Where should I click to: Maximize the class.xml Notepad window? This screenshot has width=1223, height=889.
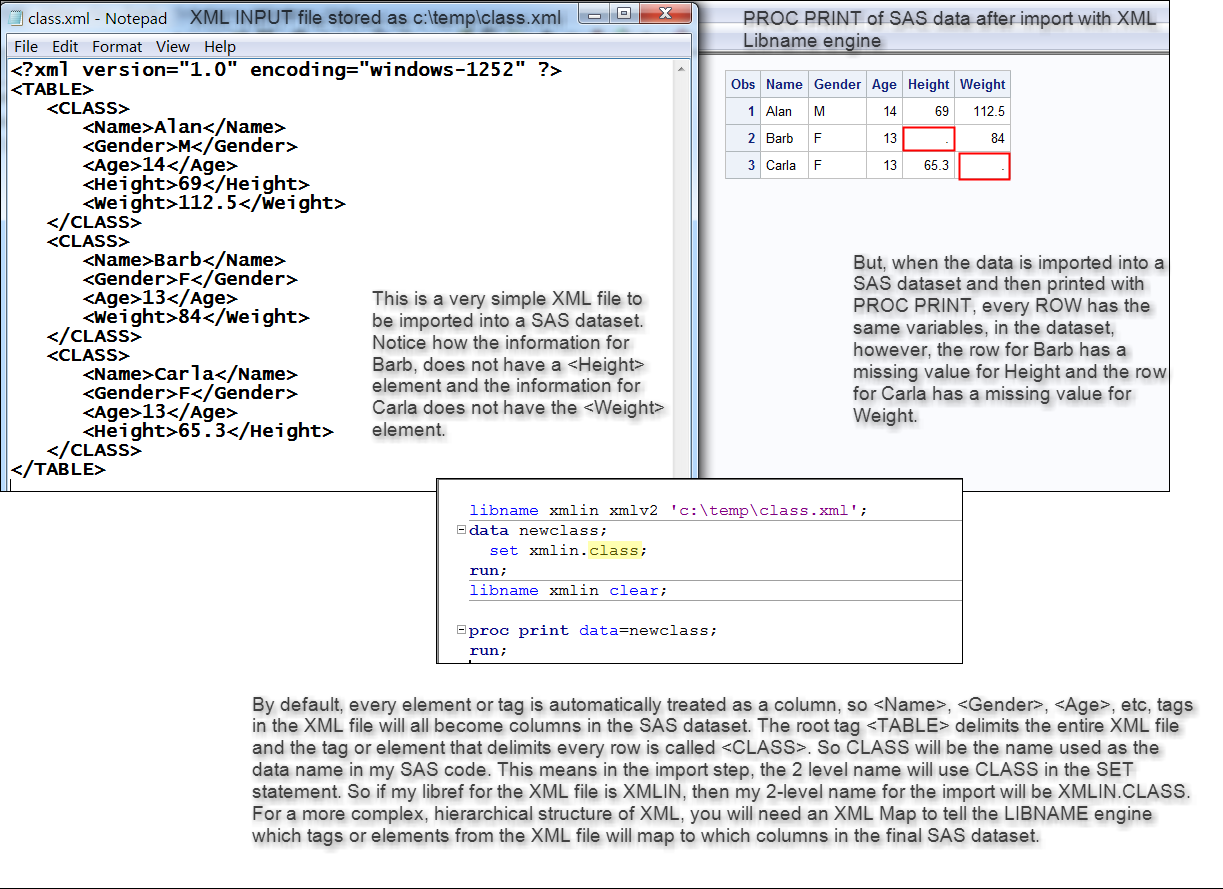click(624, 14)
